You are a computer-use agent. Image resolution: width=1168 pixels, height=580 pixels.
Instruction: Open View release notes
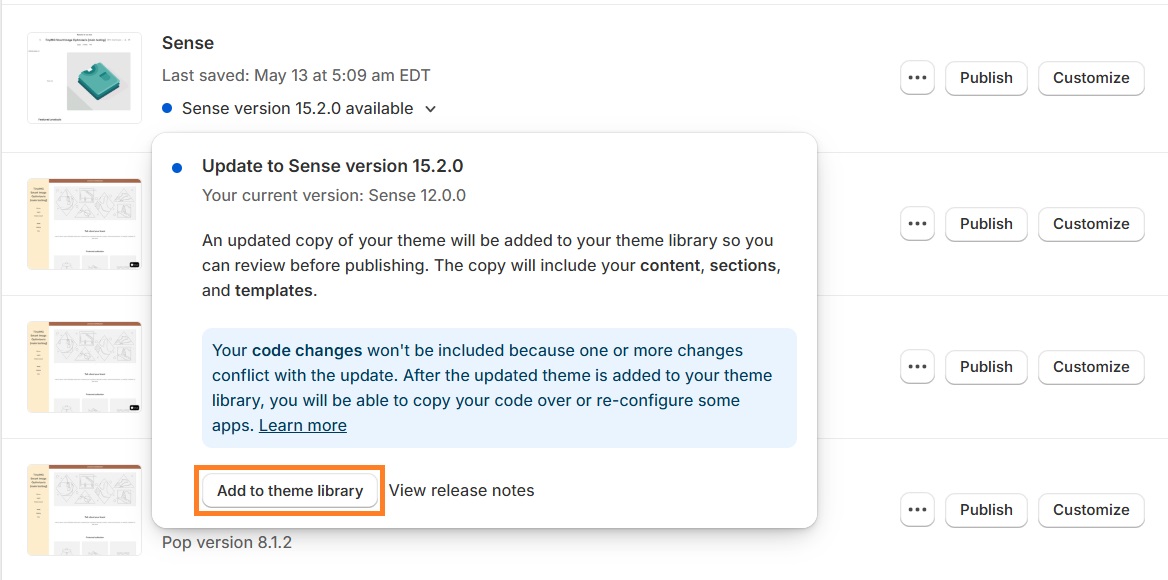461,490
